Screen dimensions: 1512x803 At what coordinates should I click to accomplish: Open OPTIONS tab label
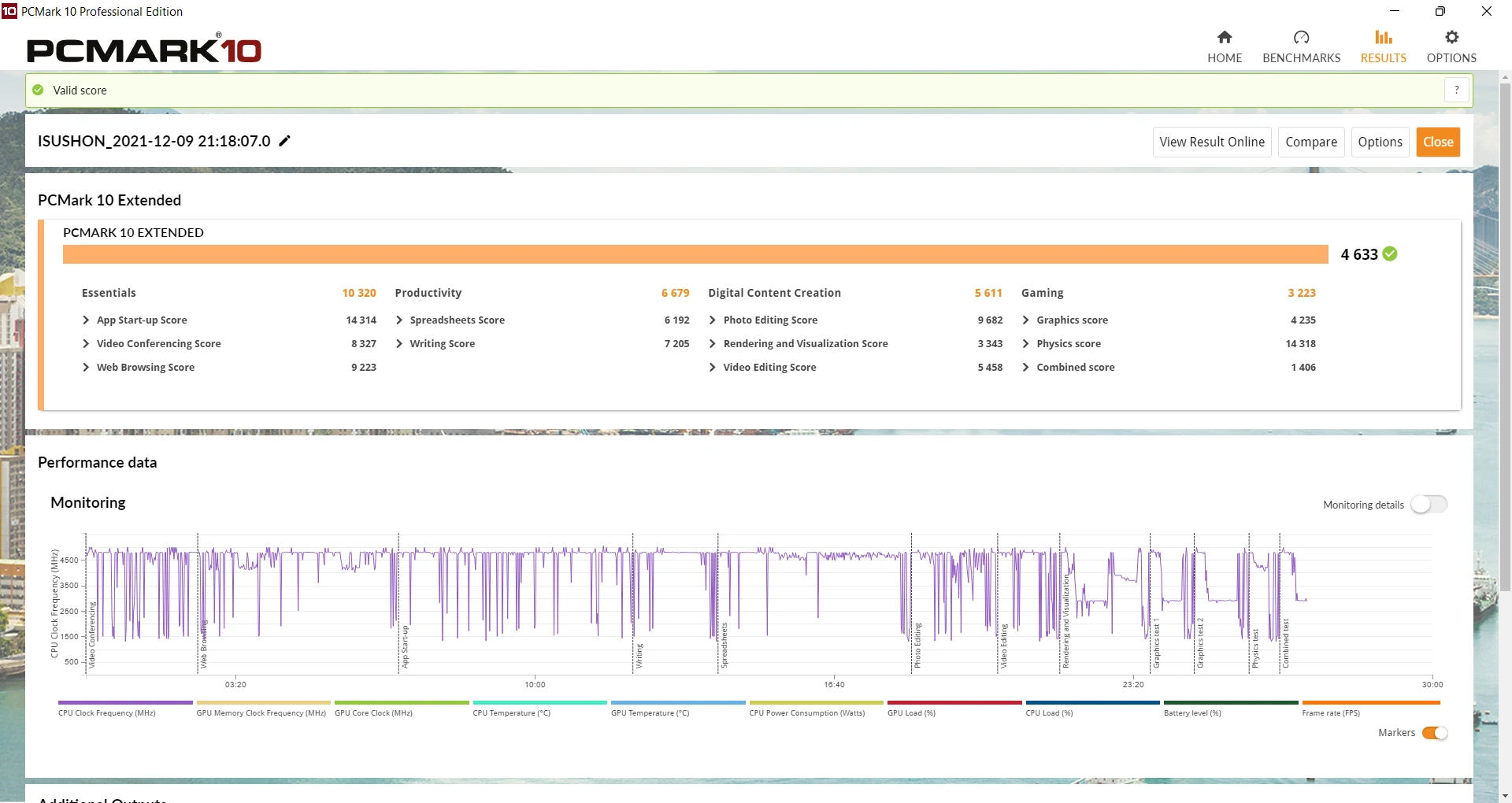point(1451,58)
